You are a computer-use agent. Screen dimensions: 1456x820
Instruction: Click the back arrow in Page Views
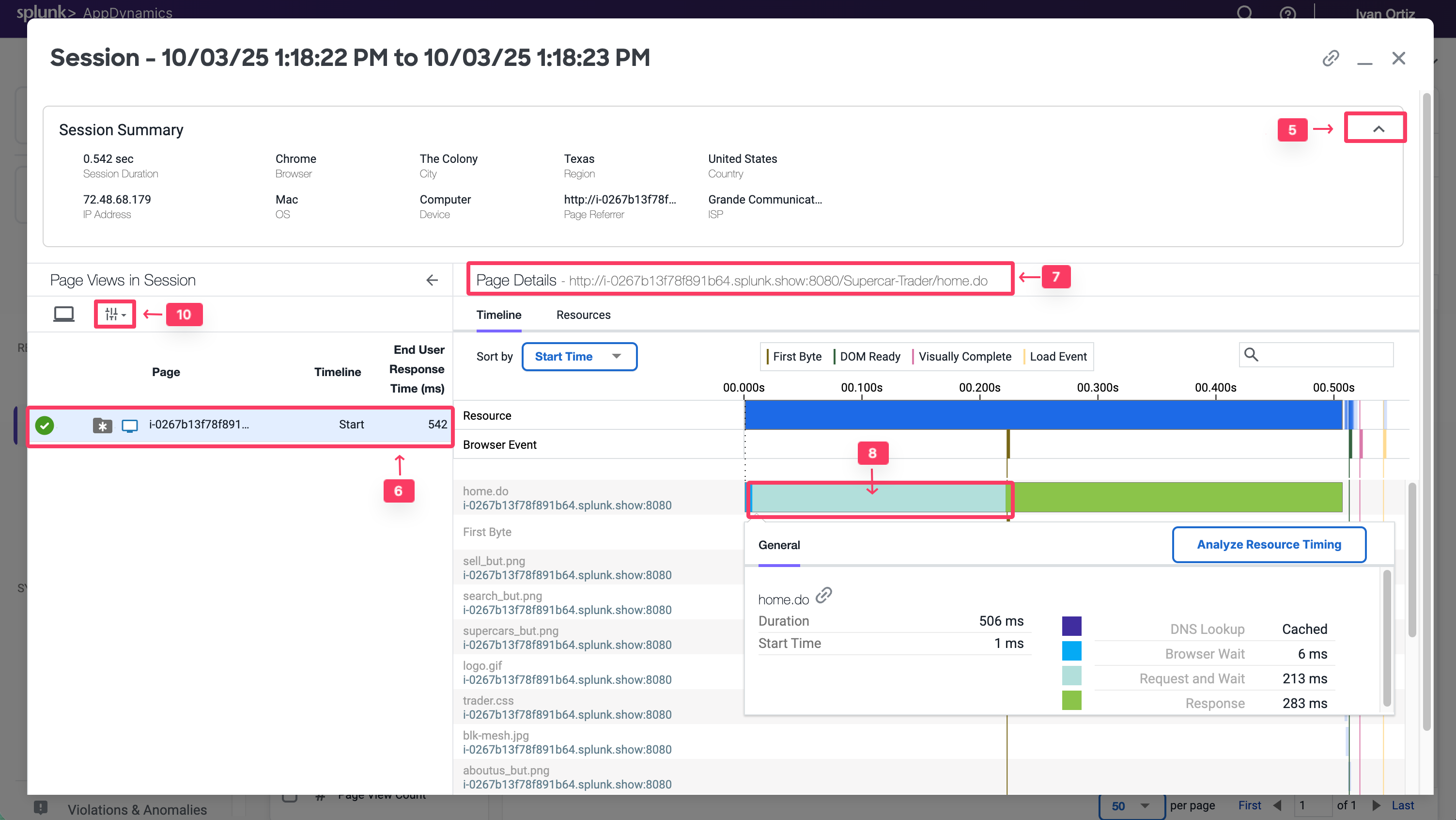(x=432, y=280)
